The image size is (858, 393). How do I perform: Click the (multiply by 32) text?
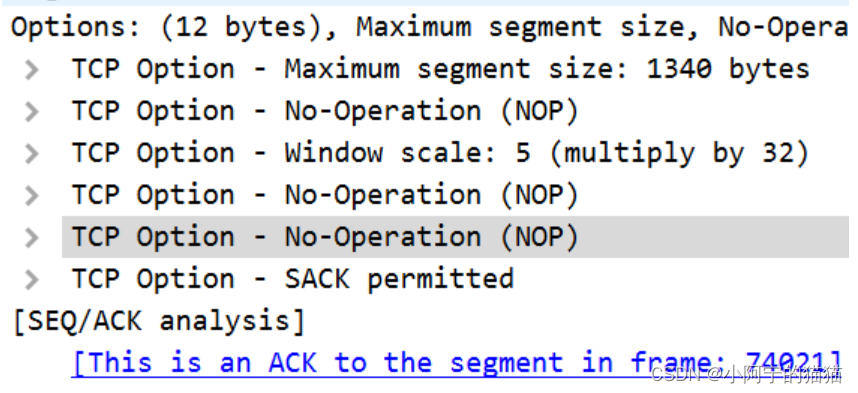point(679,153)
